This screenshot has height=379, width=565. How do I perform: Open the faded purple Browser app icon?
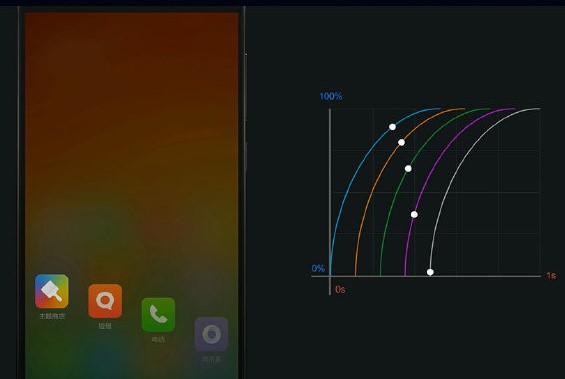point(211,334)
